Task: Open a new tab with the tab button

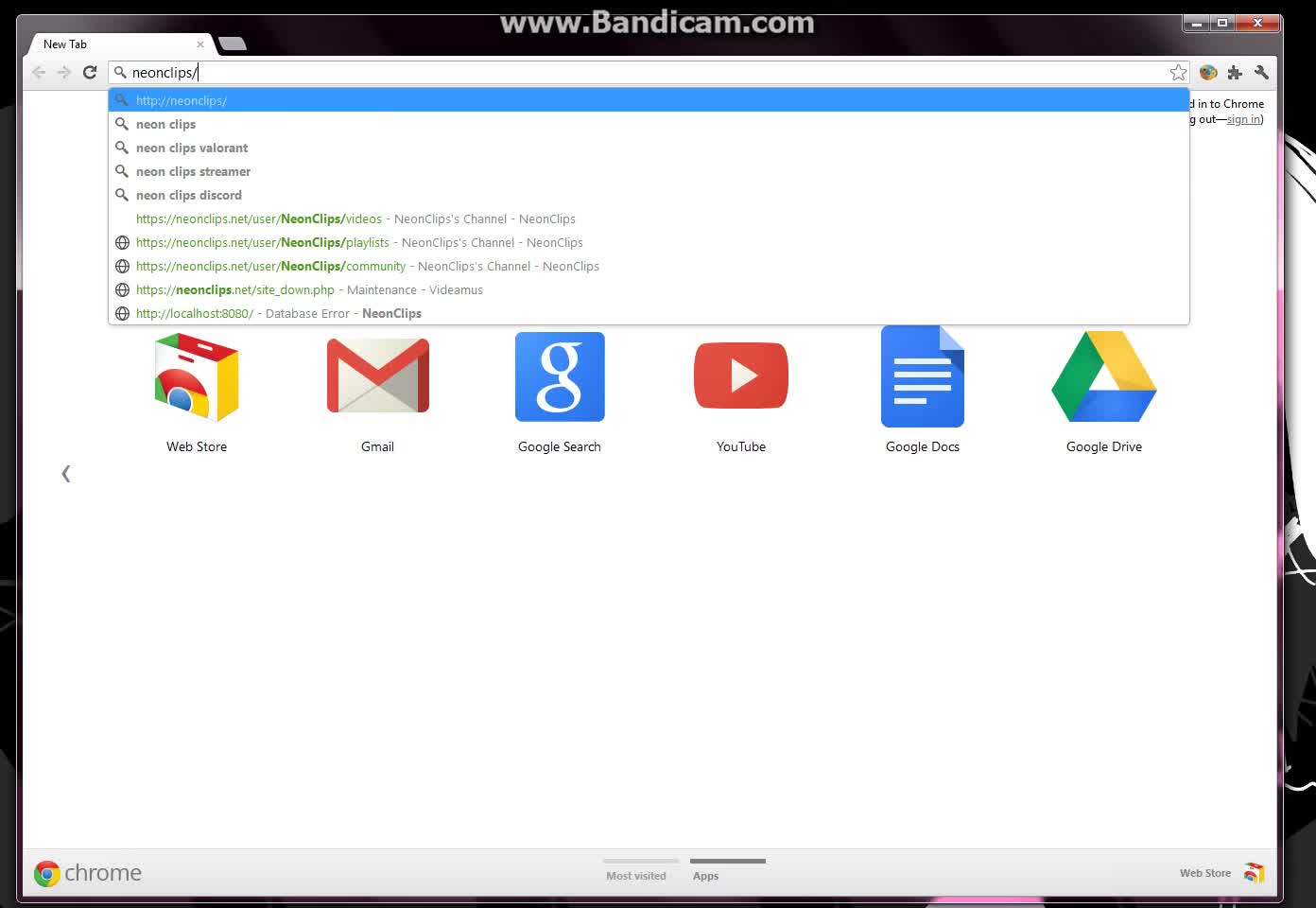Action: click(232, 44)
